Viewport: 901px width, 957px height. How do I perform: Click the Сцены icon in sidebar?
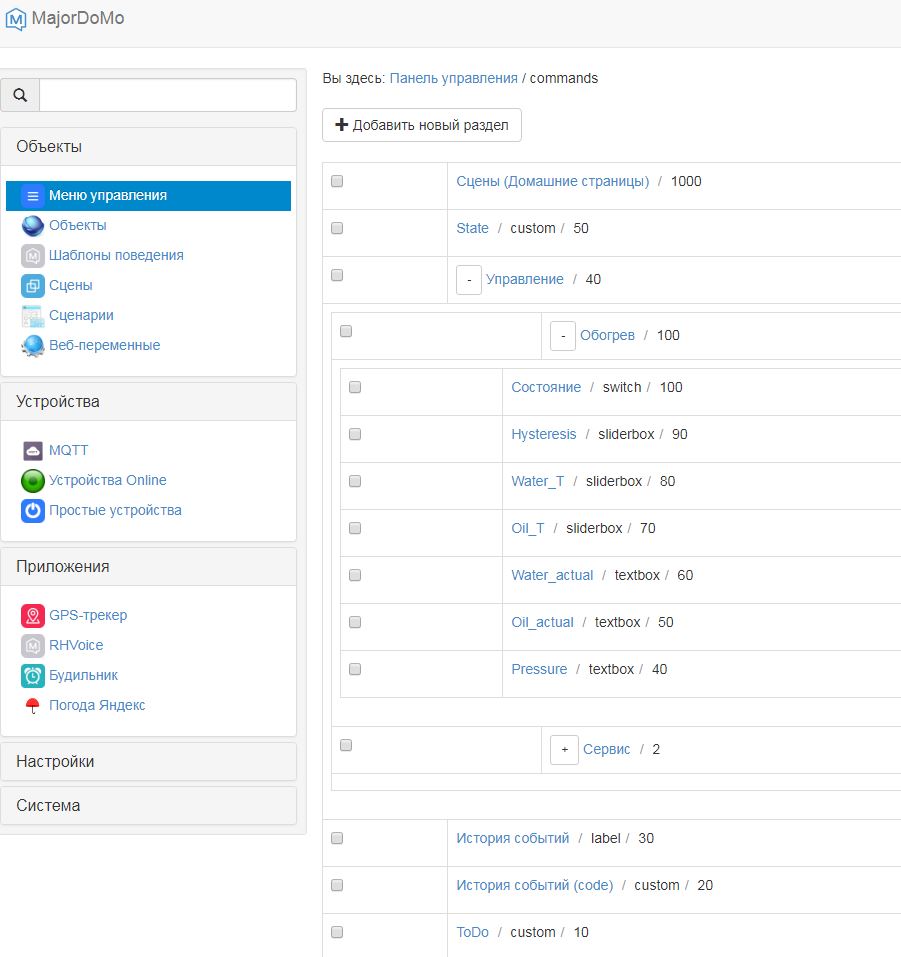[33, 286]
